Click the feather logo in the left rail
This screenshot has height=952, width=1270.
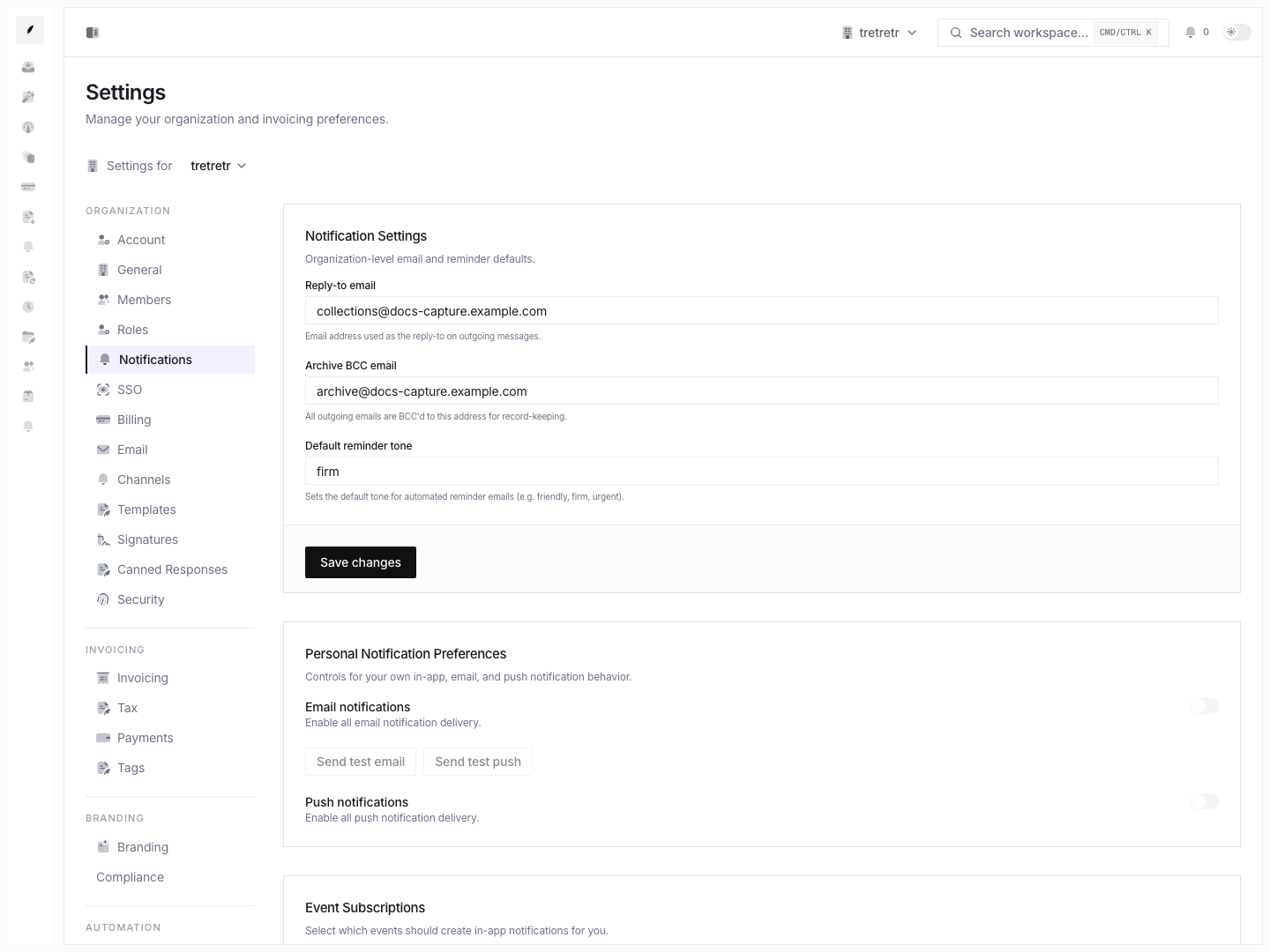point(30,30)
